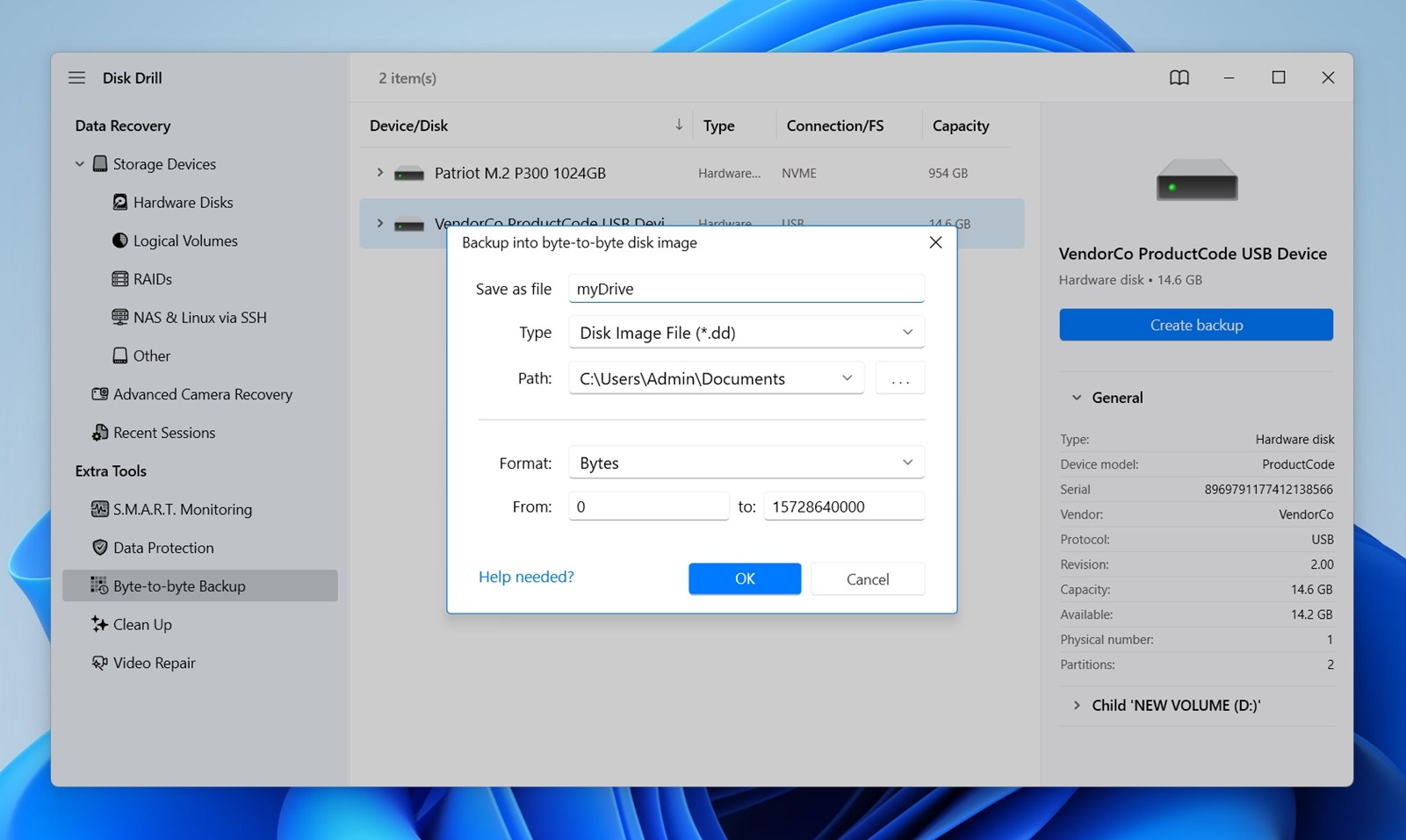Click the Video Repair icon
The height and width of the screenshot is (840, 1406).
99,663
